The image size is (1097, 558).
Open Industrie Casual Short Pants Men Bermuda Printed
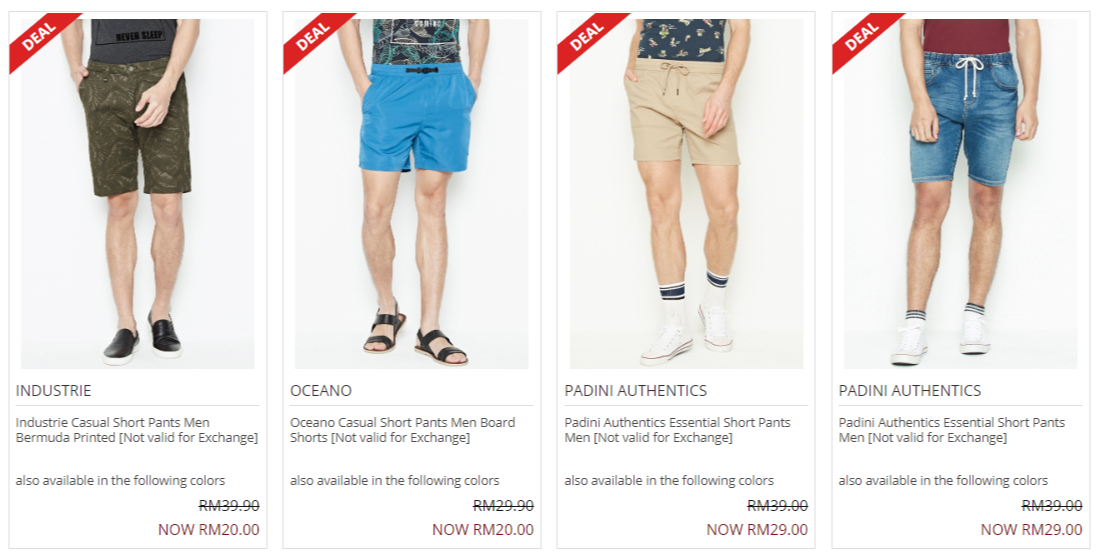click(x=137, y=430)
